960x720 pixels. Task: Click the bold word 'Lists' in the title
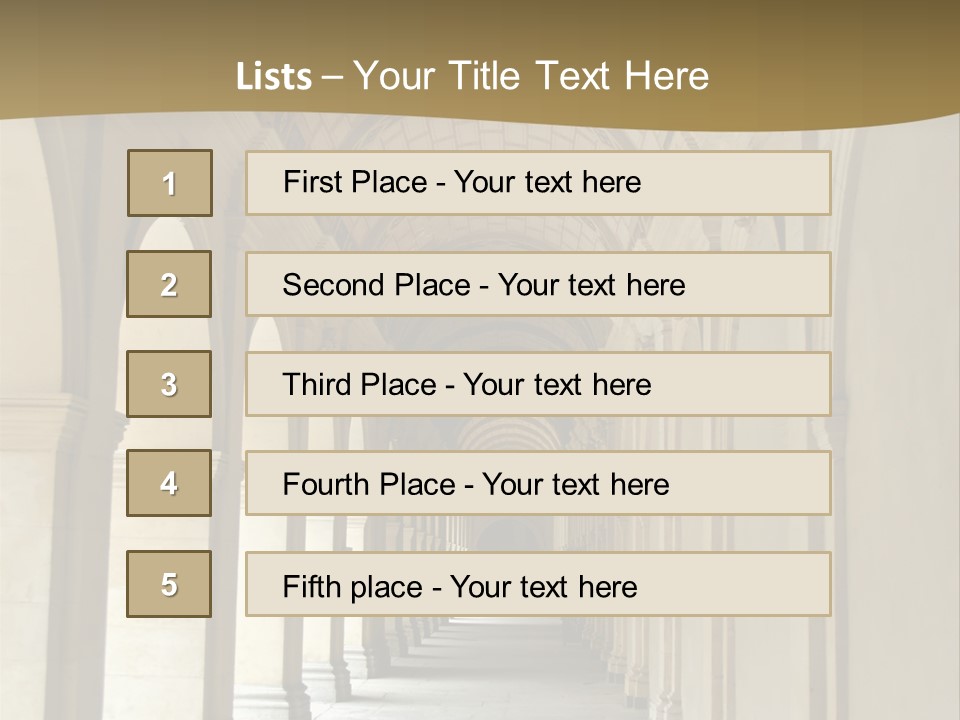273,76
